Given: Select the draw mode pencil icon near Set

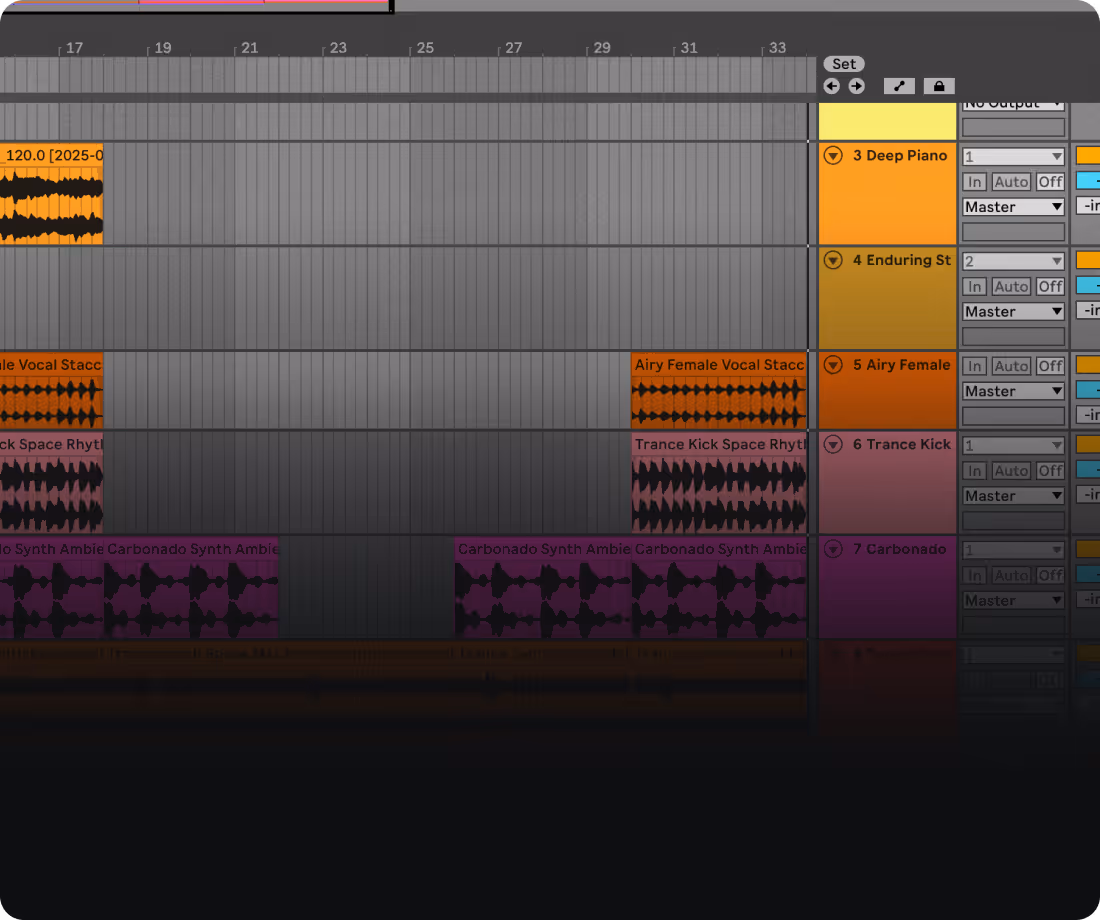Looking at the screenshot, I should tap(898, 86).
